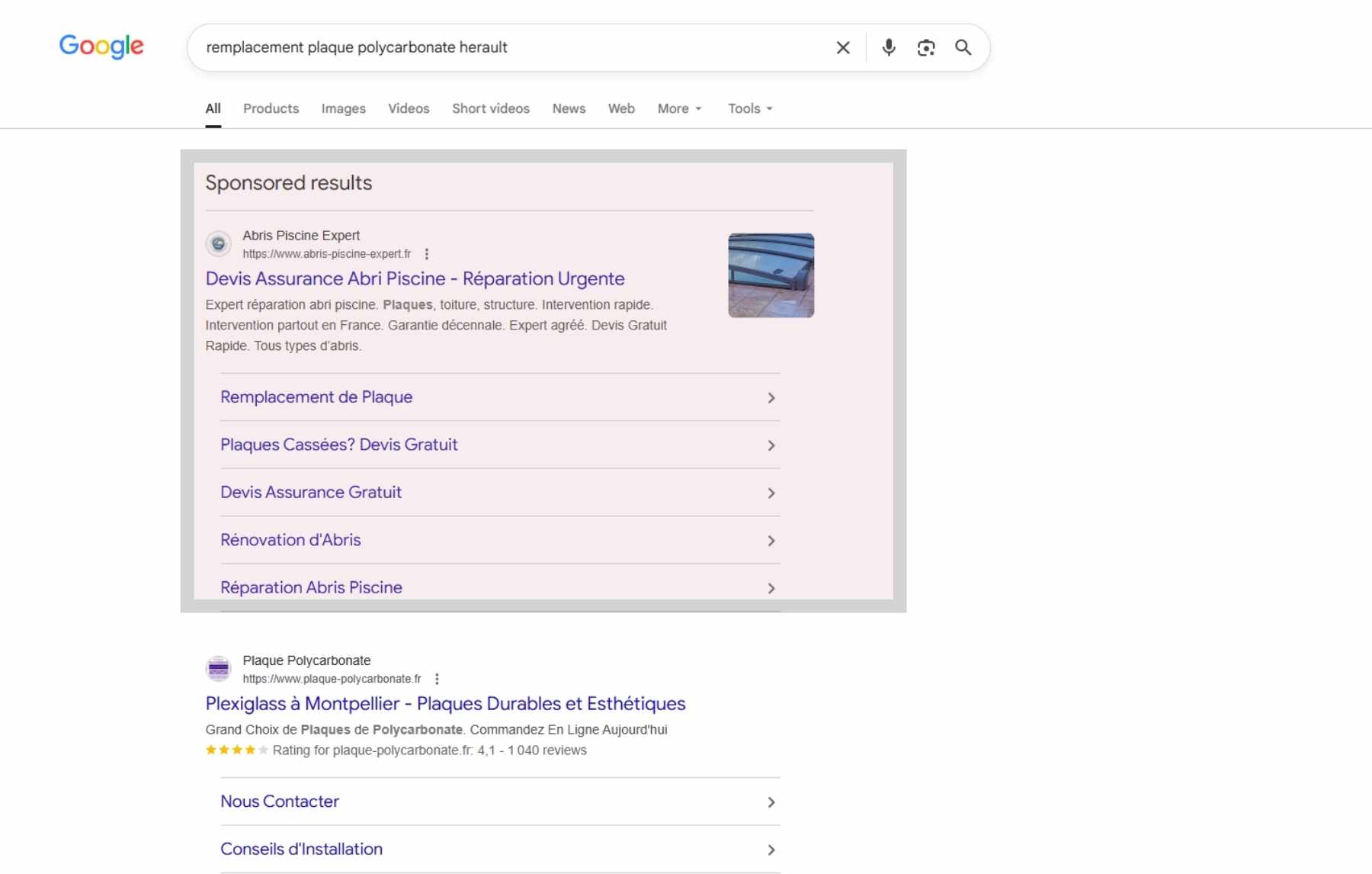Click rating text 4,1 - 1 040 reviews
Image resolution: width=1372 pixels, height=874 pixels.
532,750
